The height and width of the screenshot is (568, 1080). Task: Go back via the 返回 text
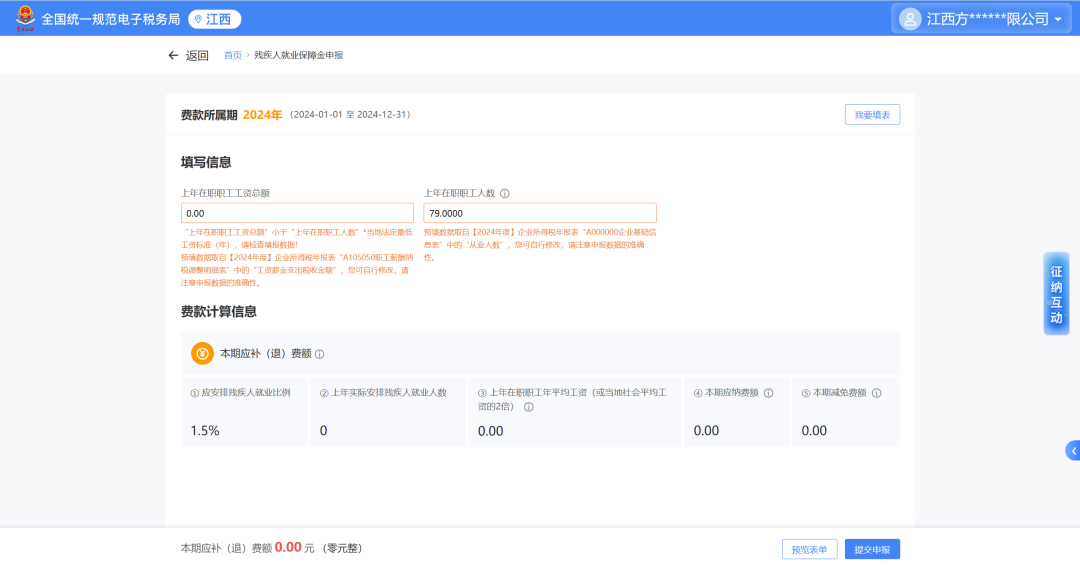(197, 56)
